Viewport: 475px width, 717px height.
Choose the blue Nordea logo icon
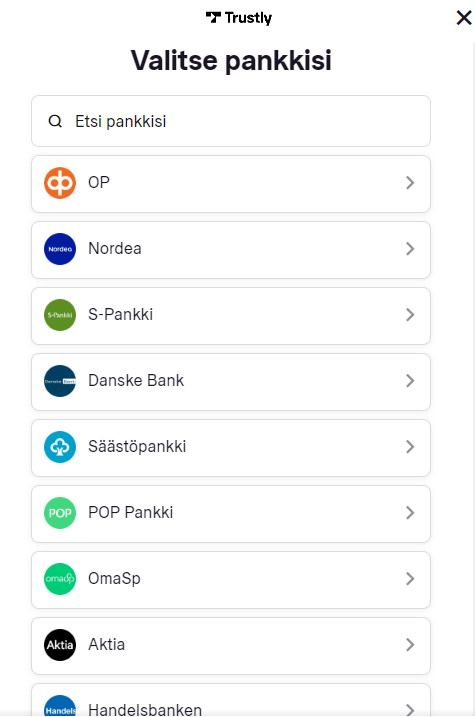click(x=60, y=249)
